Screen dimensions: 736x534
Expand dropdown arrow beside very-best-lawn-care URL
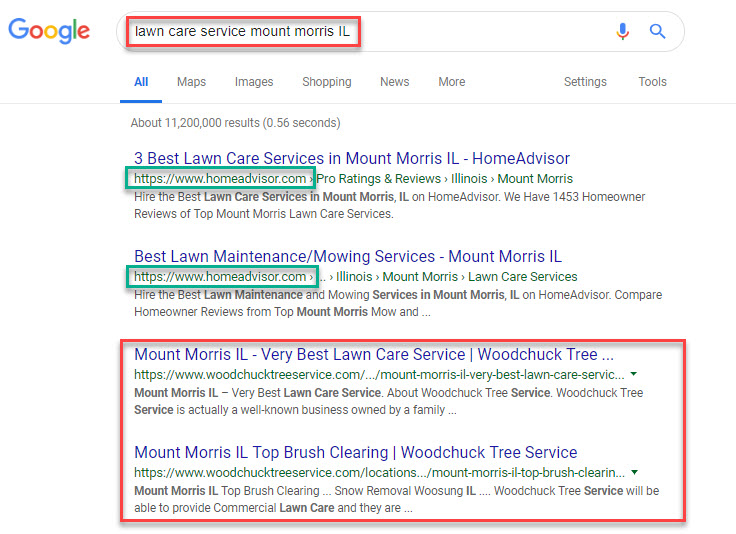pos(634,374)
